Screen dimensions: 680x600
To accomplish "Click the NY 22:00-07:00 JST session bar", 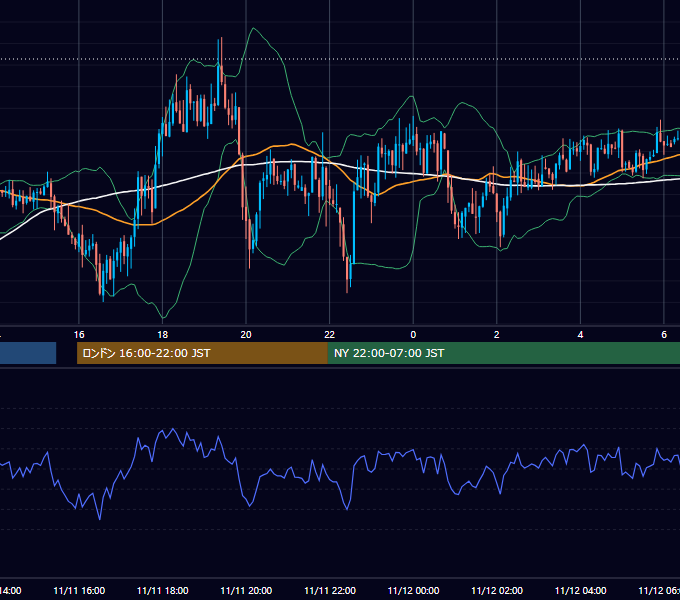I will 503,353.
